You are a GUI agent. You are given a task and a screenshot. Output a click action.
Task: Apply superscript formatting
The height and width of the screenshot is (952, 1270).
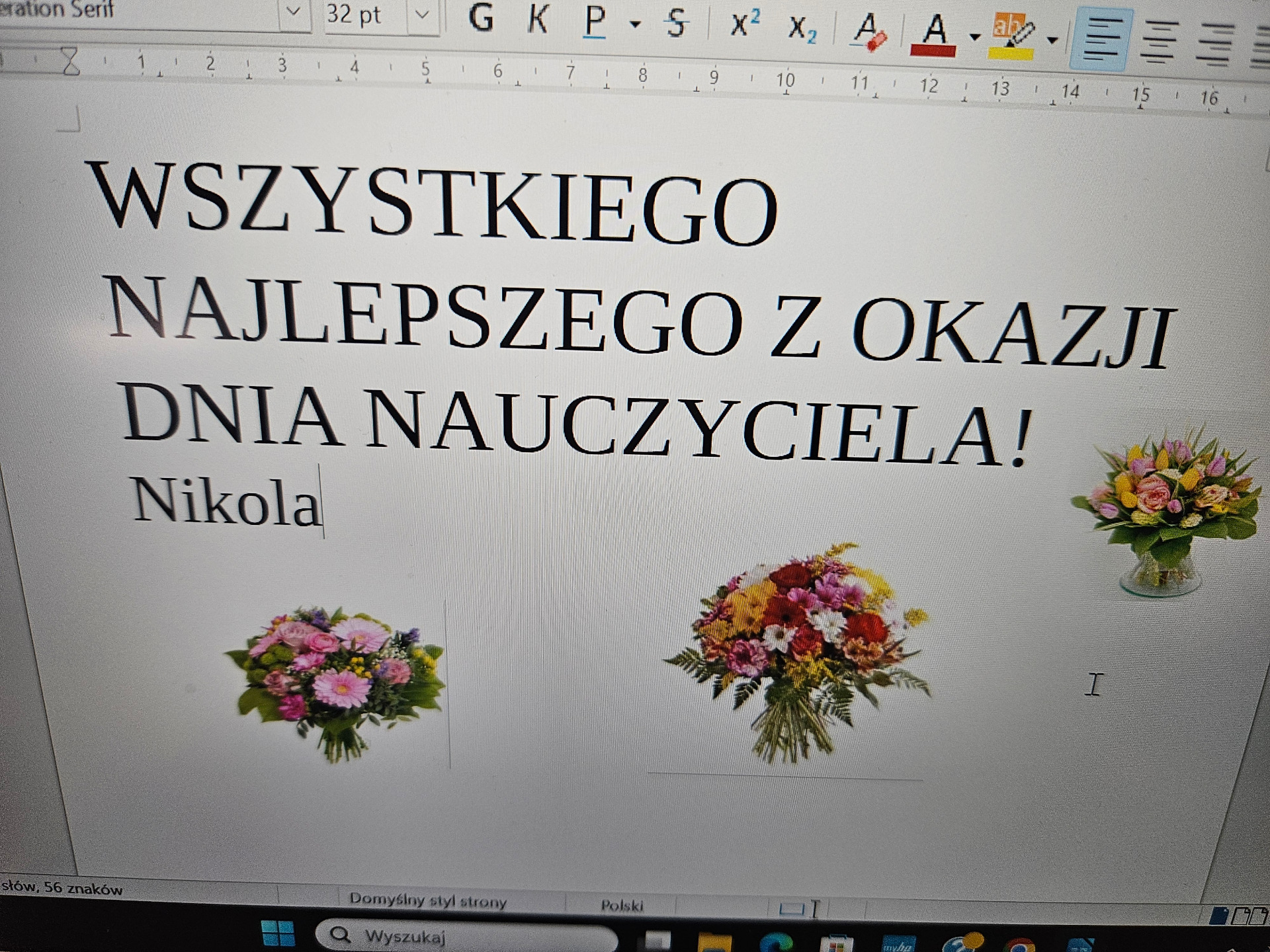pos(745,25)
